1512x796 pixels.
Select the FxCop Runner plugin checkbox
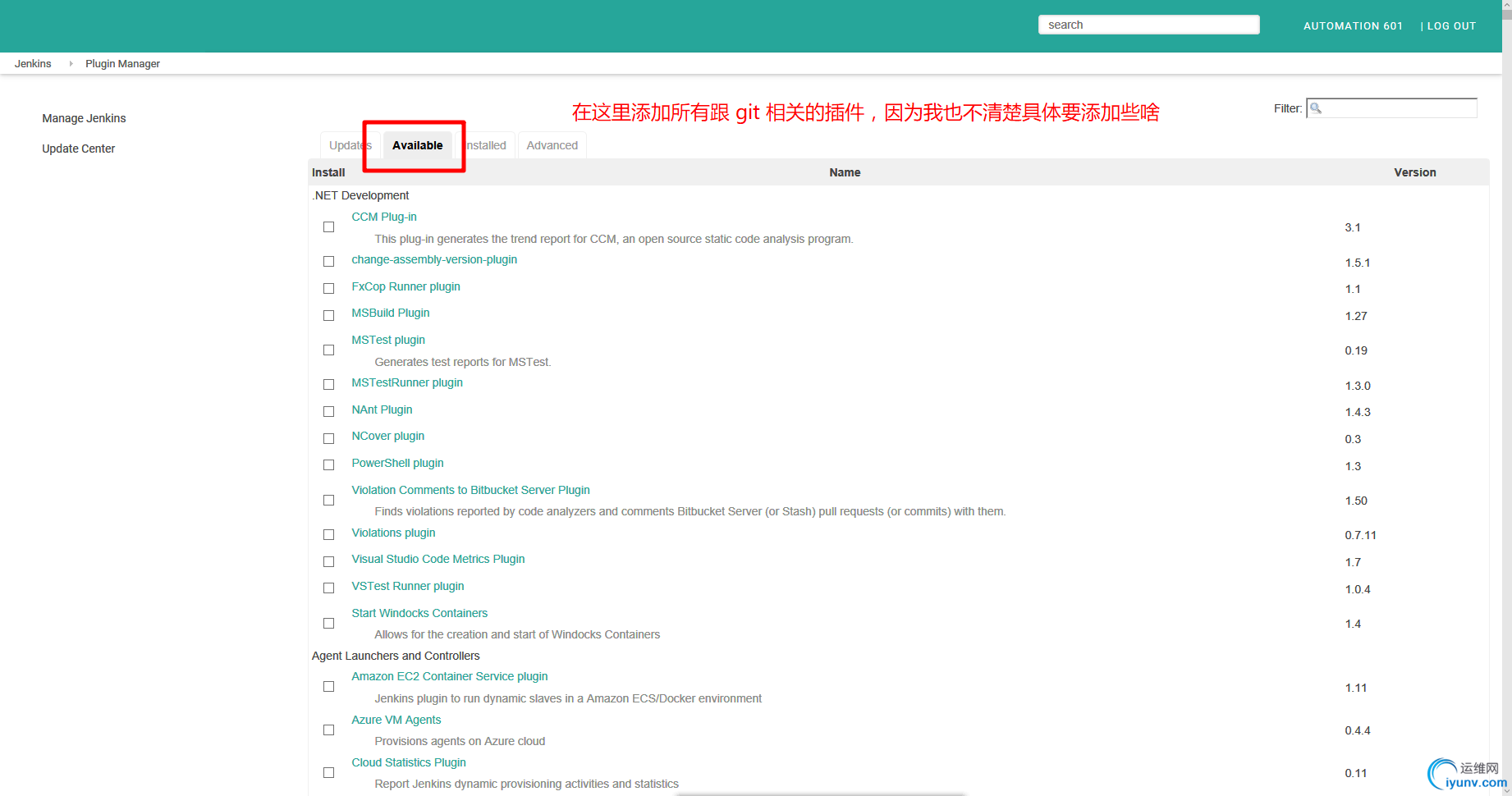point(328,289)
